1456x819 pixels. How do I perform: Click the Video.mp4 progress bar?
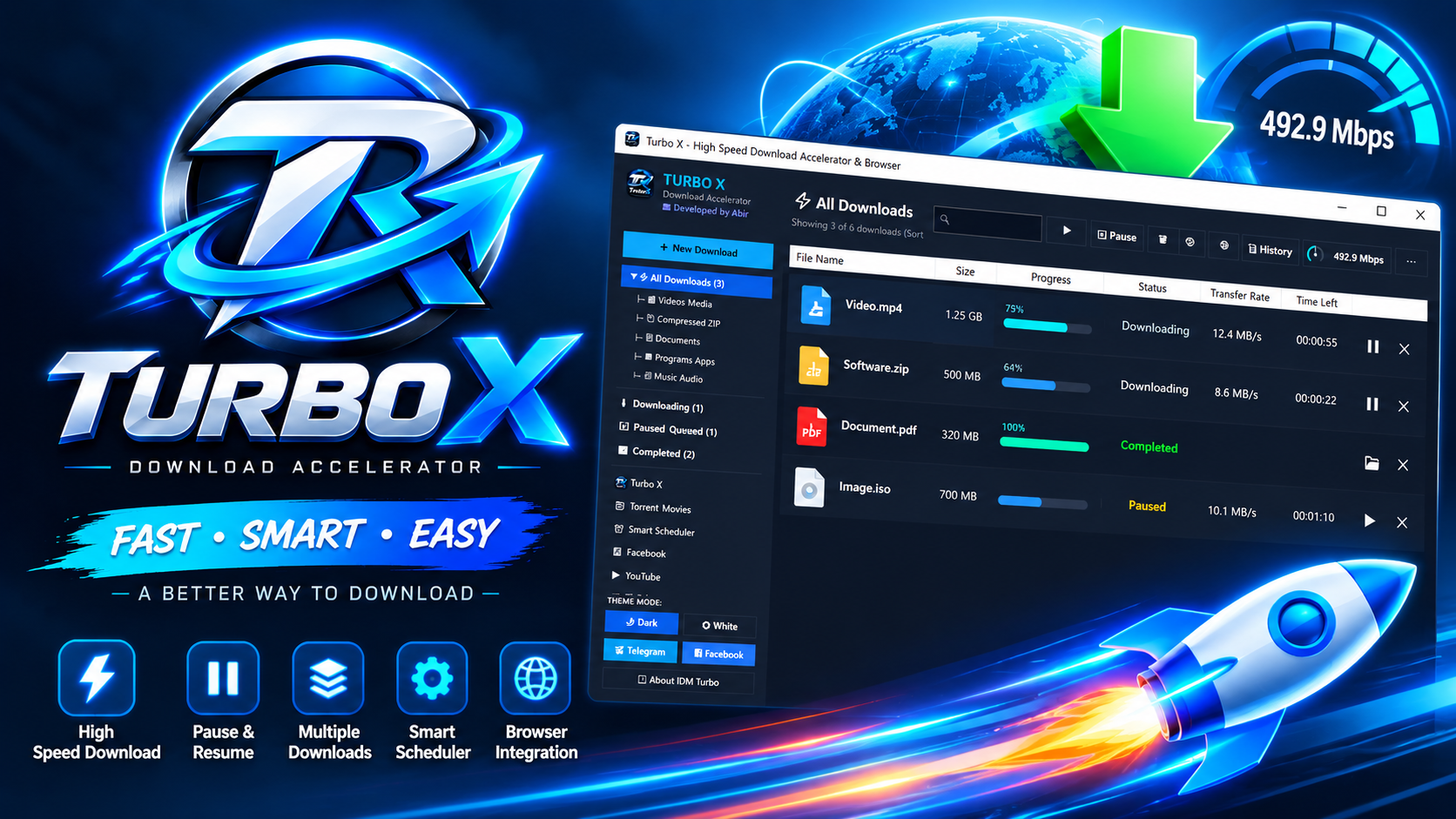tap(1048, 327)
